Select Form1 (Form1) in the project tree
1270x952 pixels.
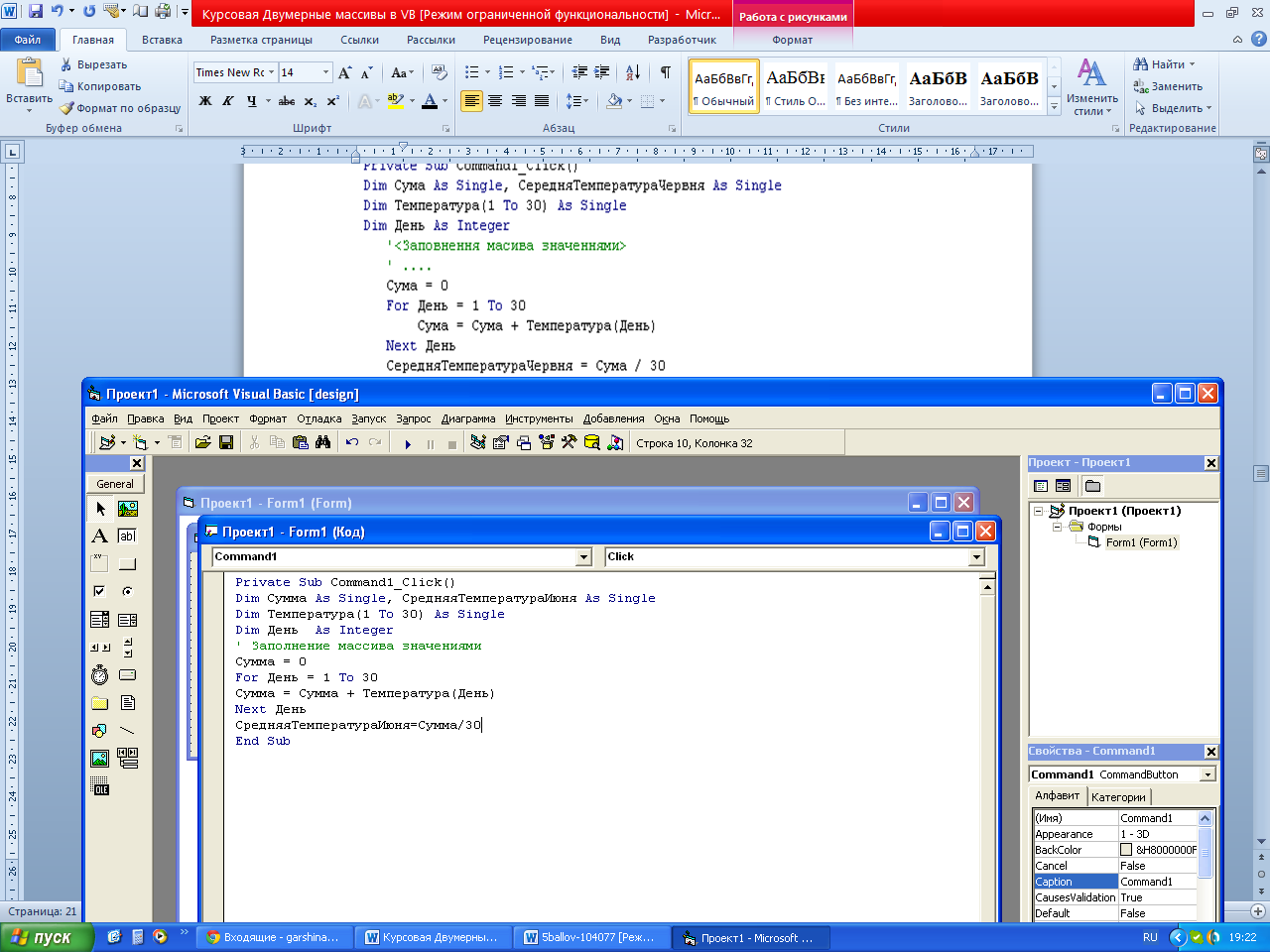1141,542
